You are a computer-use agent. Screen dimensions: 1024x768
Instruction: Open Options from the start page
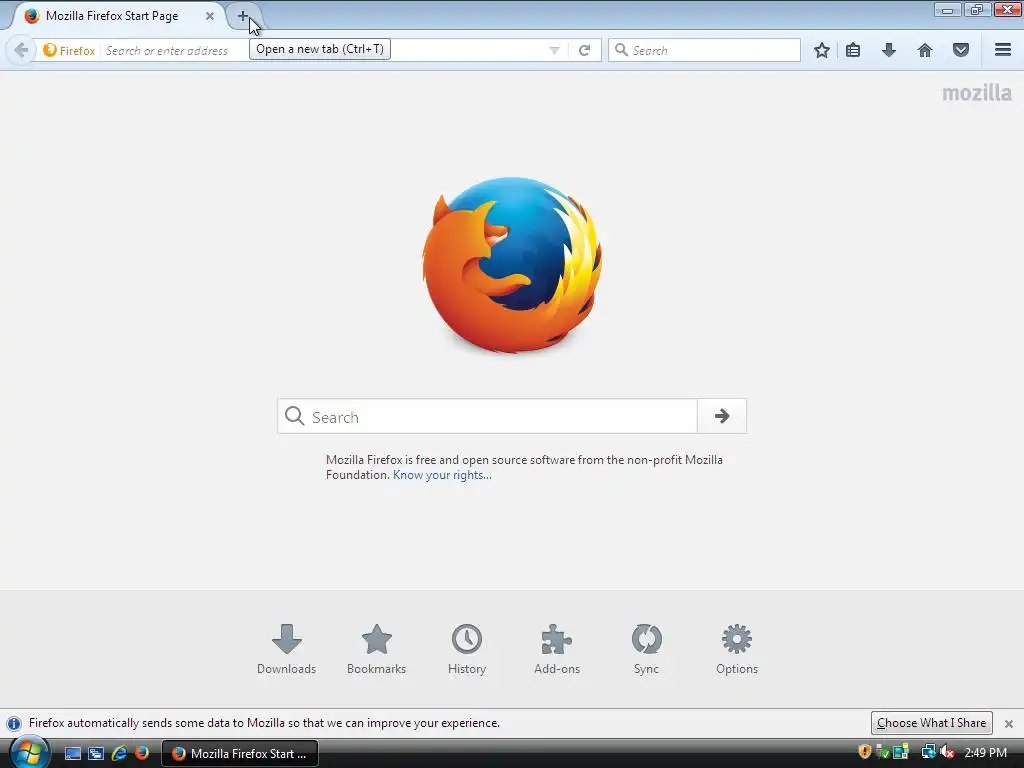tap(737, 650)
